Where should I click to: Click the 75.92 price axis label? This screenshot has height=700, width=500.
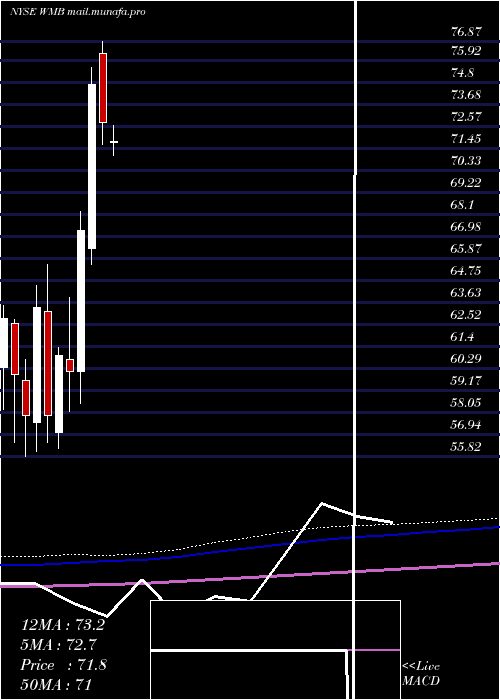click(x=466, y=51)
